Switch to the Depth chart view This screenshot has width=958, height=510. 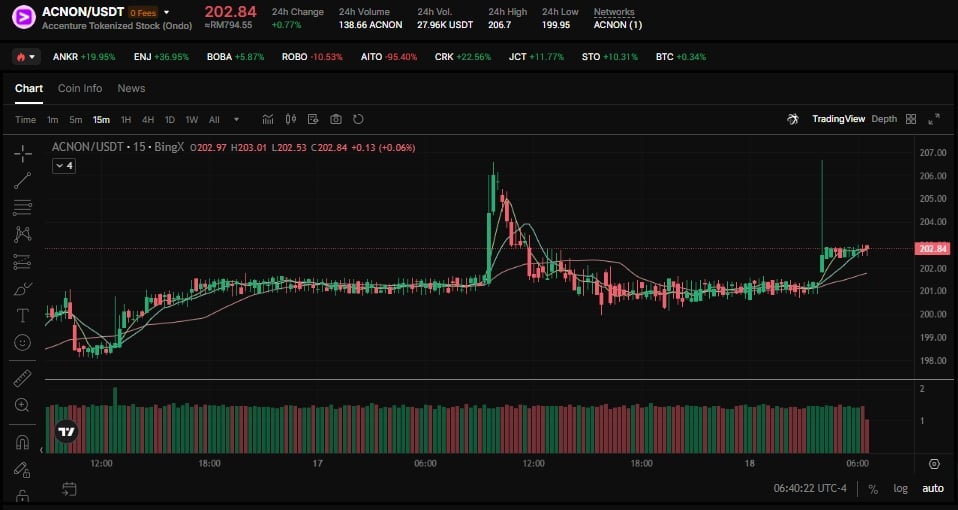[x=884, y=119]
